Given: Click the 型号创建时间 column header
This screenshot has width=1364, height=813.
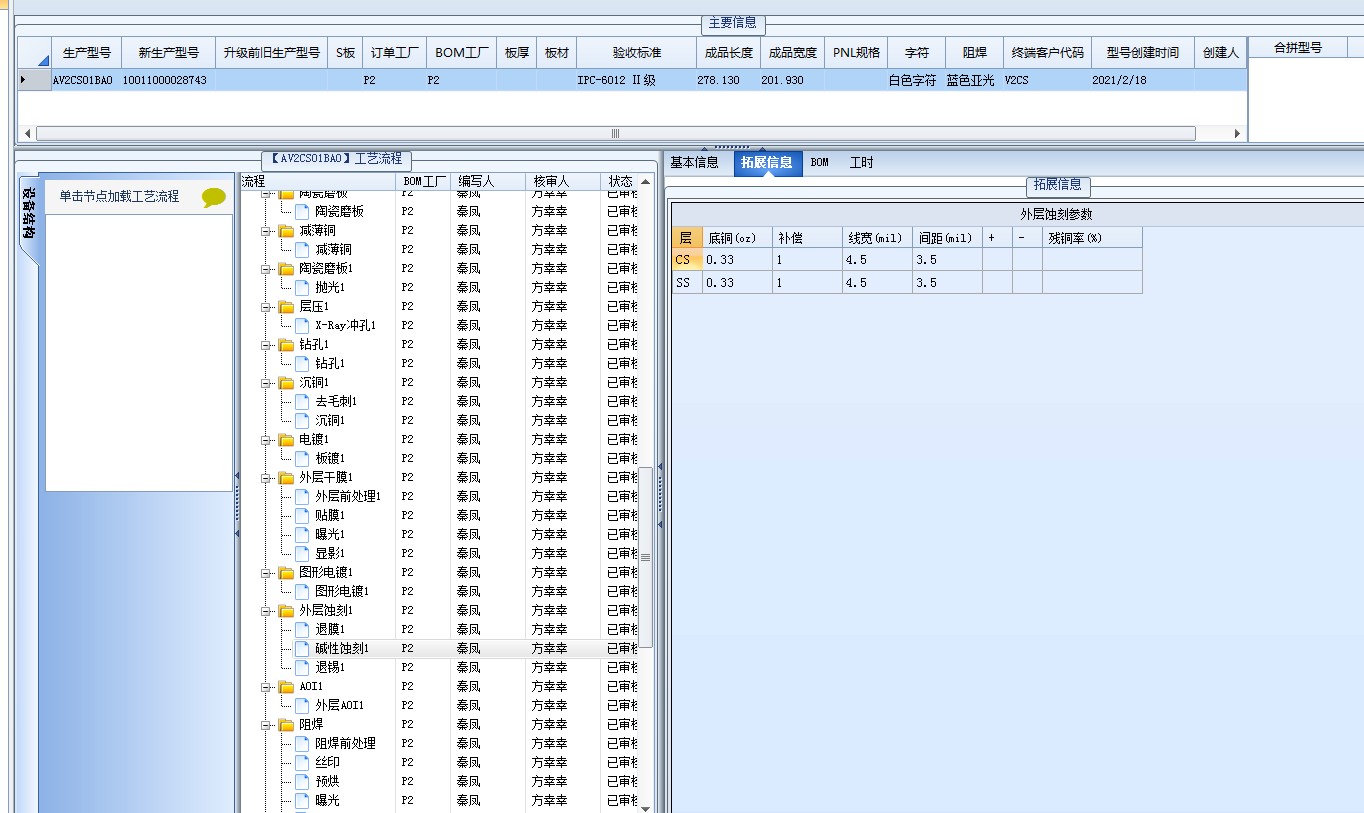Looking at the screenshot, I should pyautogui.click(x=1142, y=53).
